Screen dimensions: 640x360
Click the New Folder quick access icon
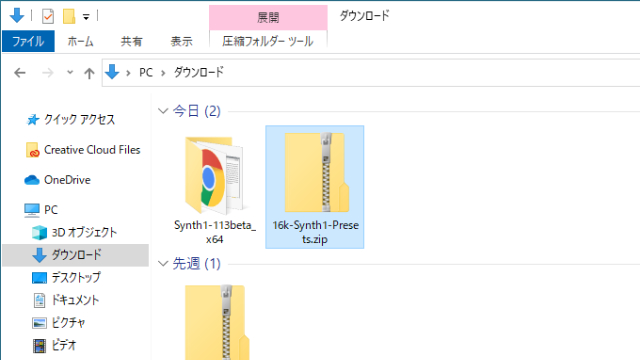tap(69, 16)
